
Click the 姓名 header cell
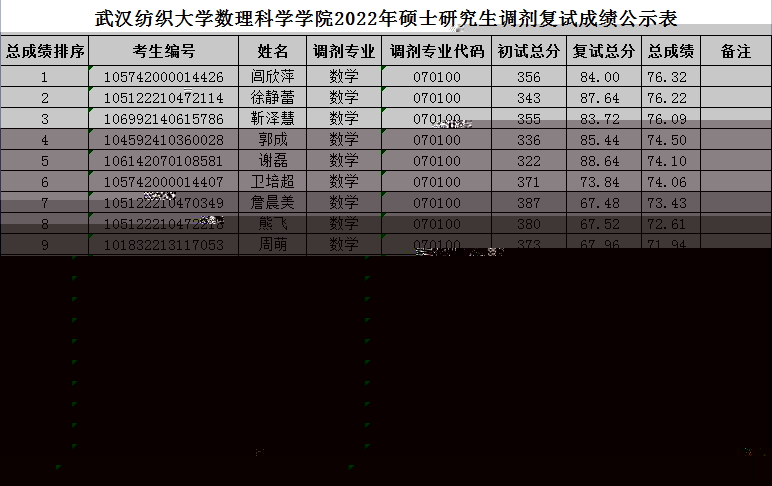pyautogui.click(x=272, y=51)
